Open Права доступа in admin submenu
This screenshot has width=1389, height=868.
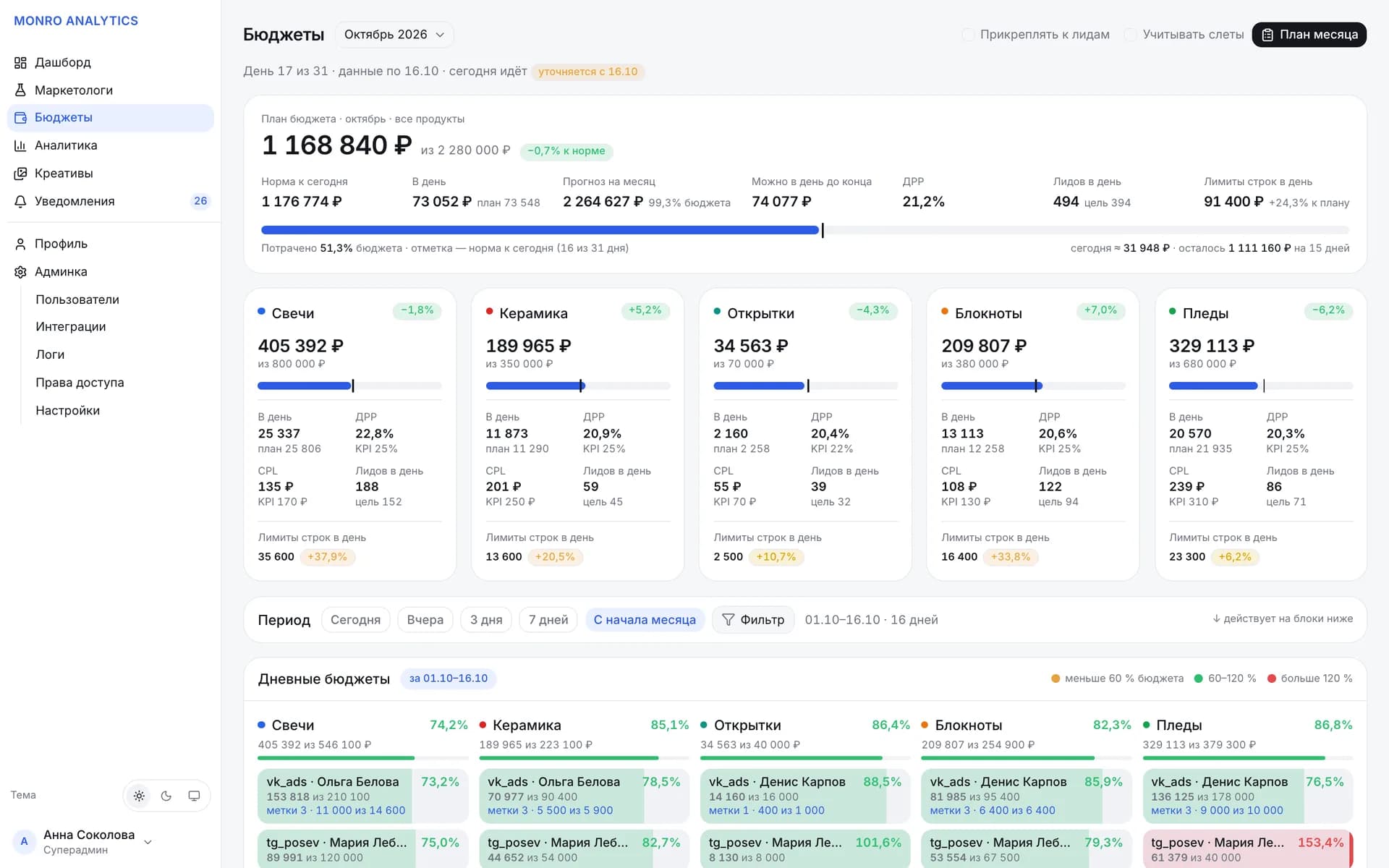click(x=80, y=383)
